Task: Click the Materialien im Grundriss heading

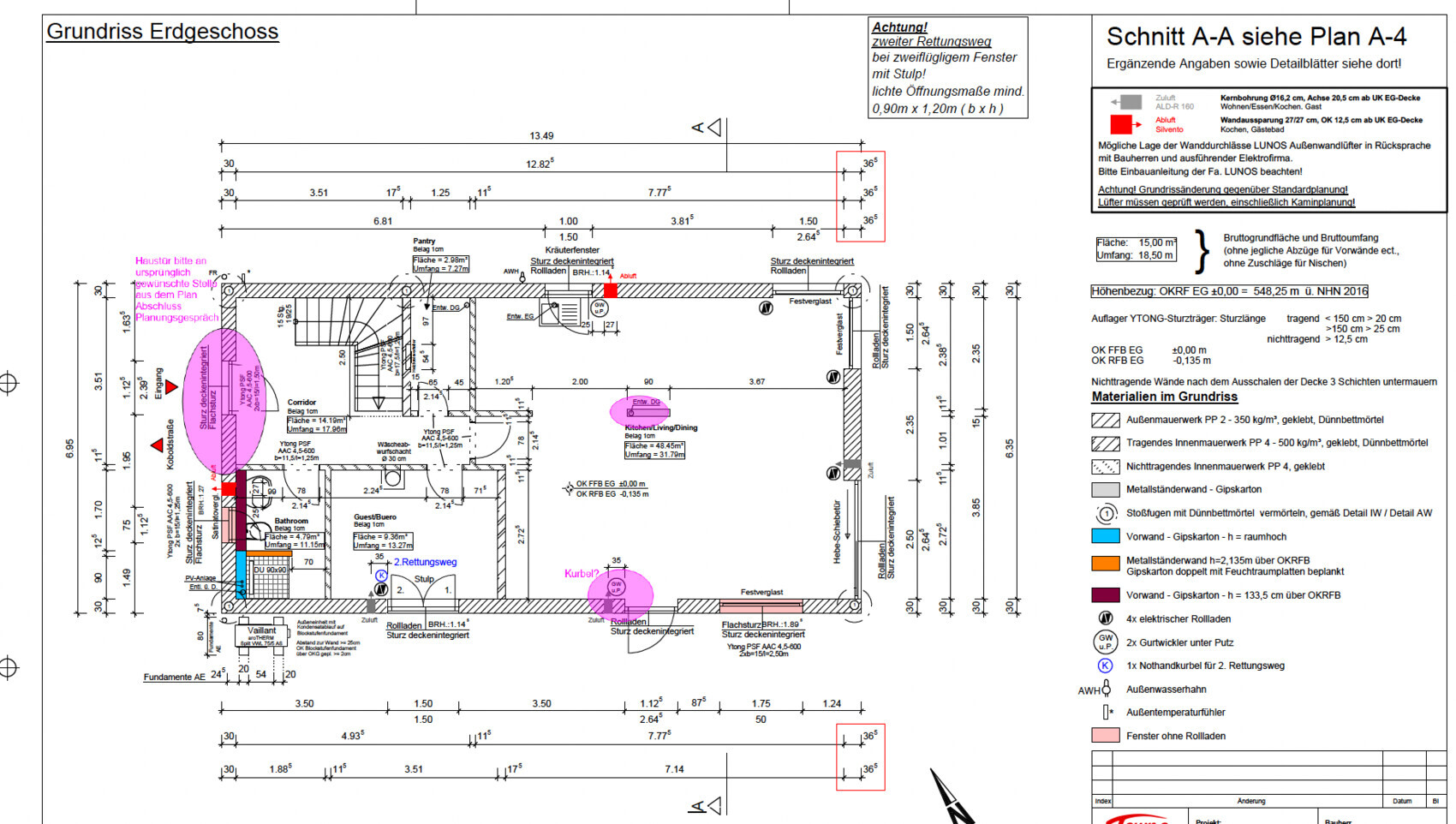Action: click(x=1164, y=397)
